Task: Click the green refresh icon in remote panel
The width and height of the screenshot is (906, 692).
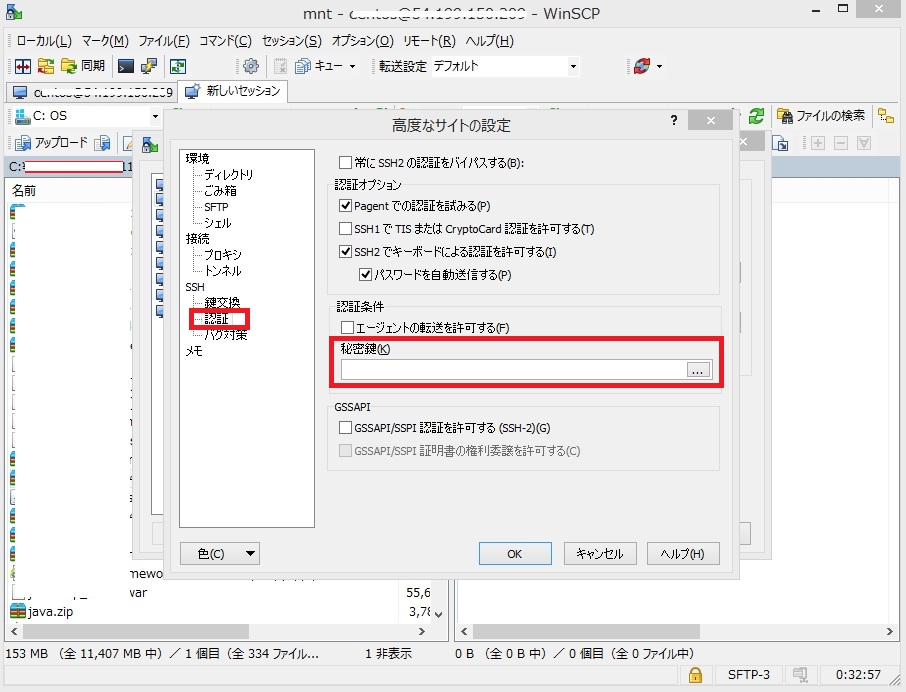Action: 756,116
